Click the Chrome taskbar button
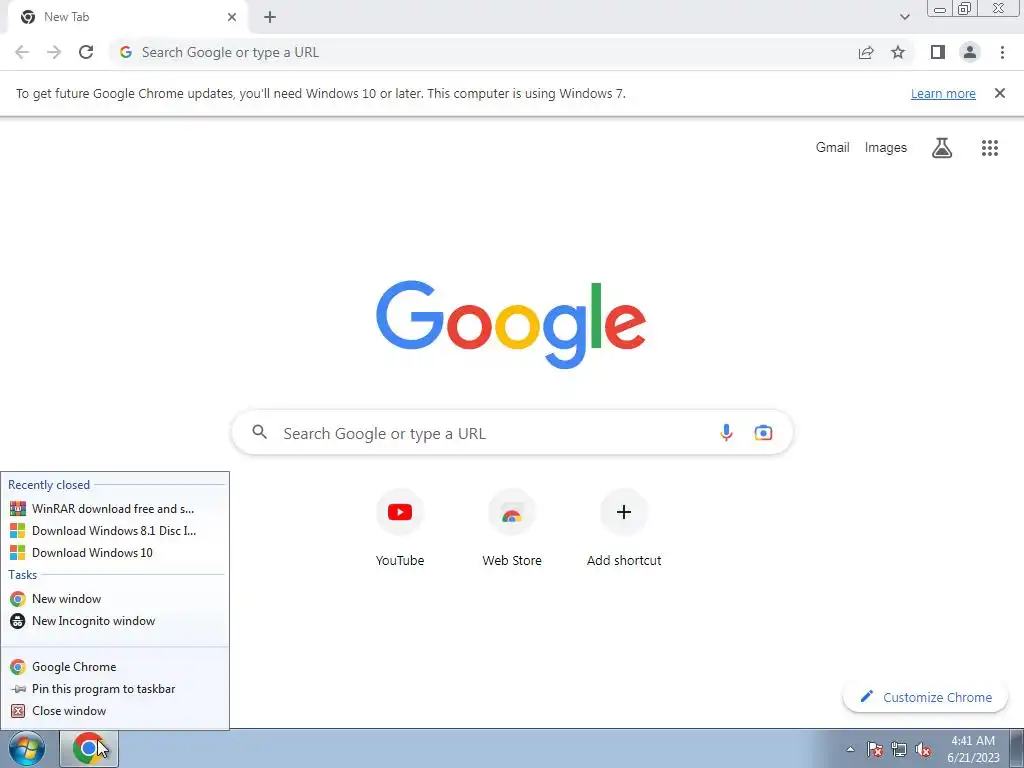The width and height of the screenshot is (1024, 768). tap(89, 748)
